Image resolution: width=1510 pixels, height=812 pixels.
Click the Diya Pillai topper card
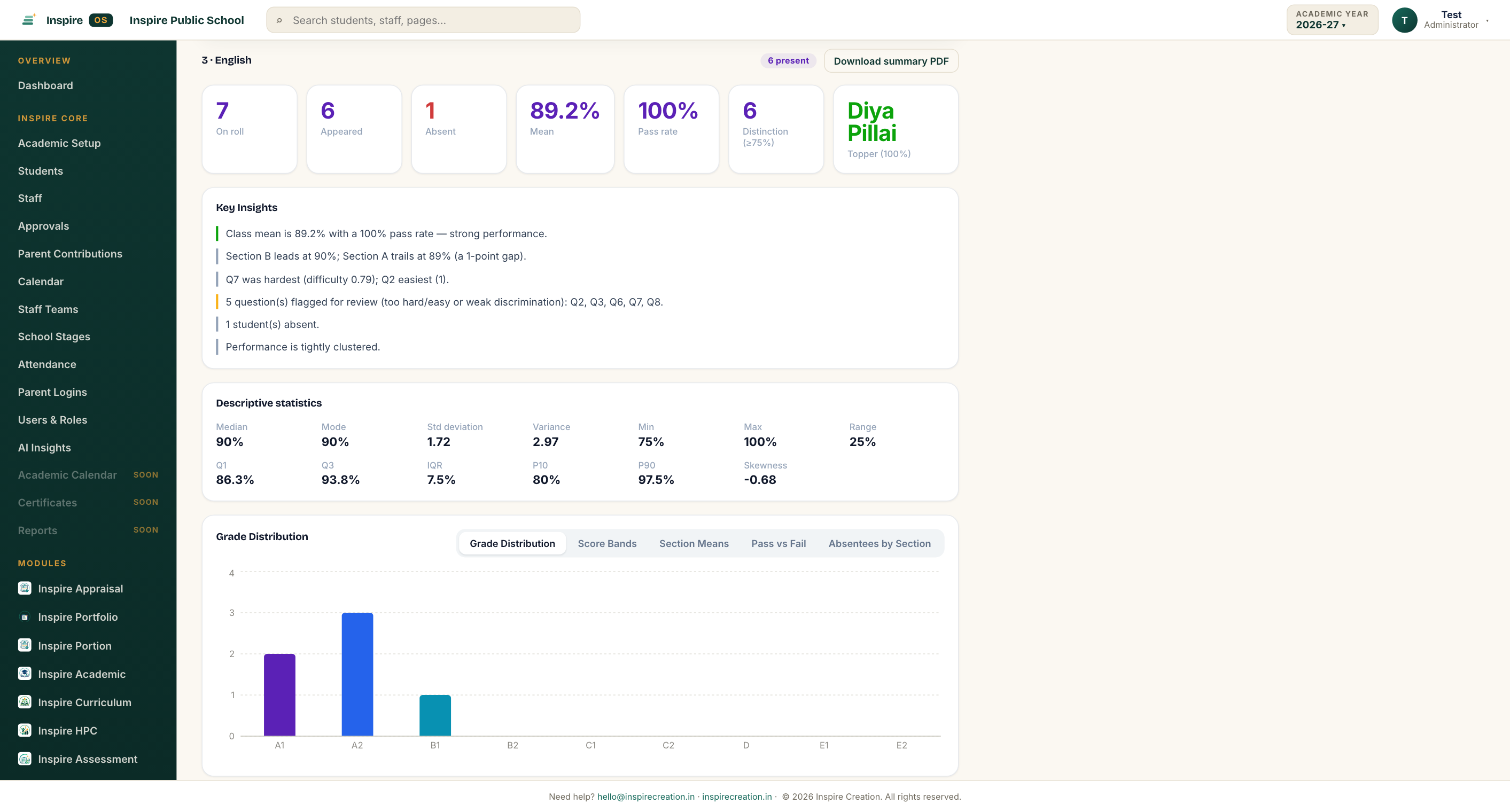(x=896, y=129)
